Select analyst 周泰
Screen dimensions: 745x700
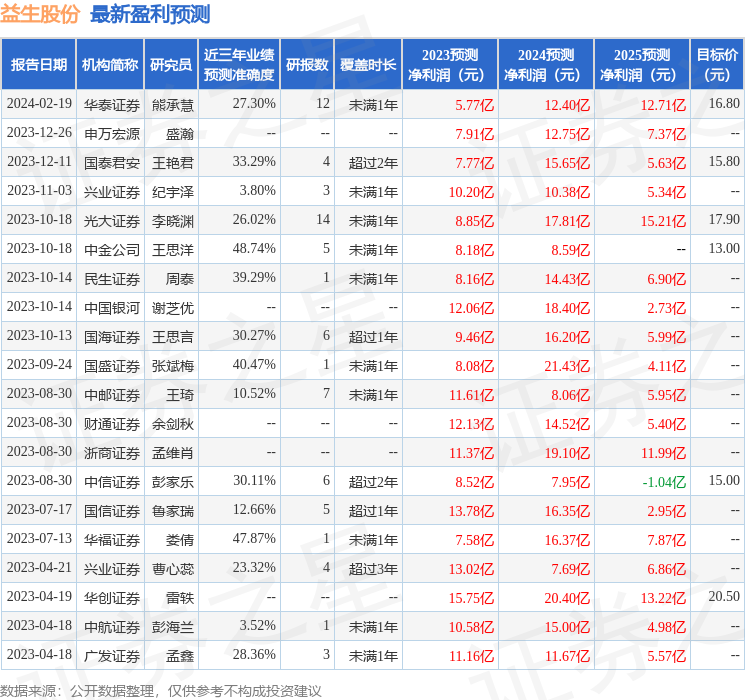coord(180,278)
